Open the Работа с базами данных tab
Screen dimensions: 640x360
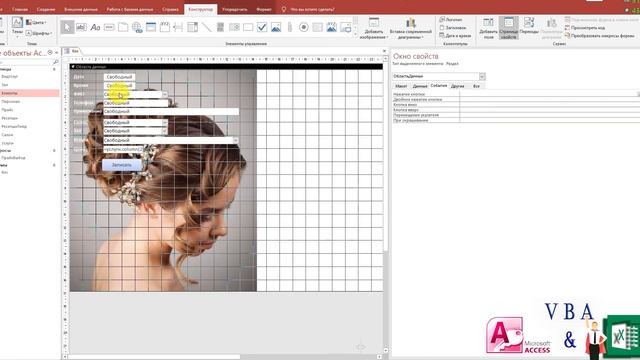point(129,9)
